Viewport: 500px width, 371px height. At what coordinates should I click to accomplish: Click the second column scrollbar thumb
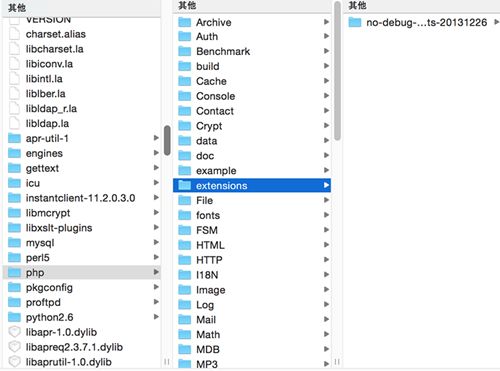[337, 71]
